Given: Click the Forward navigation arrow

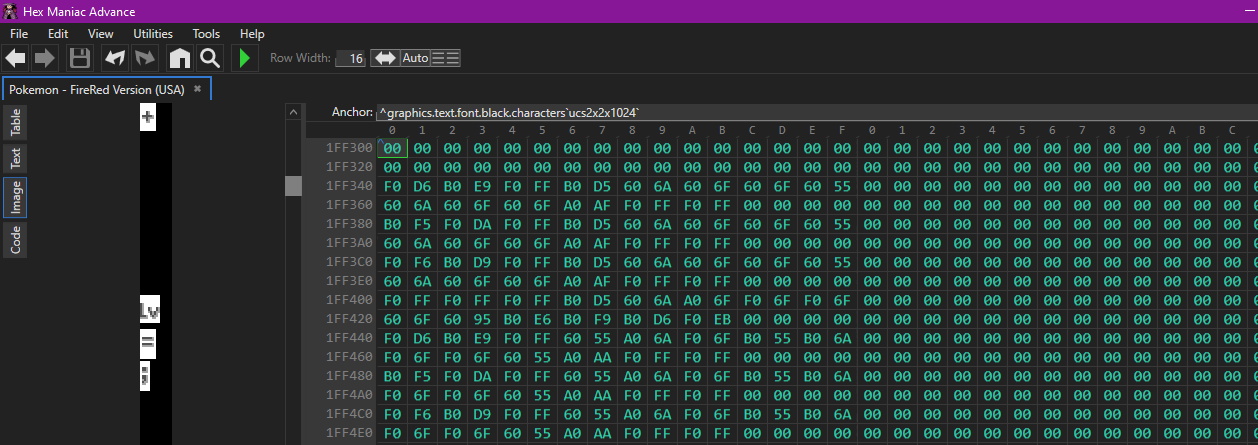Looking at the screenshot, I should coord(45,58).
